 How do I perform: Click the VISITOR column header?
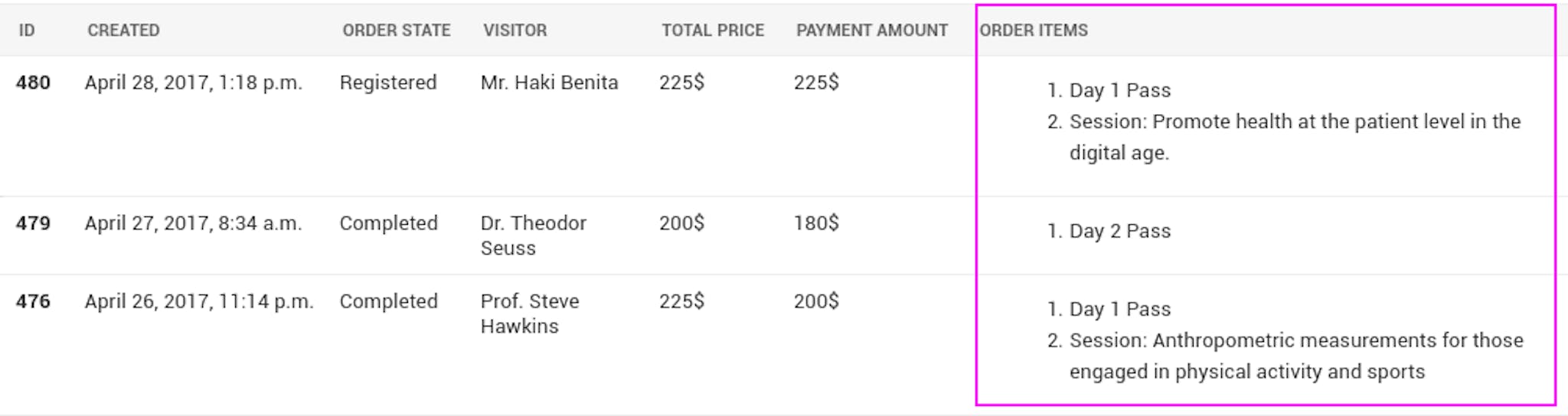514,31
